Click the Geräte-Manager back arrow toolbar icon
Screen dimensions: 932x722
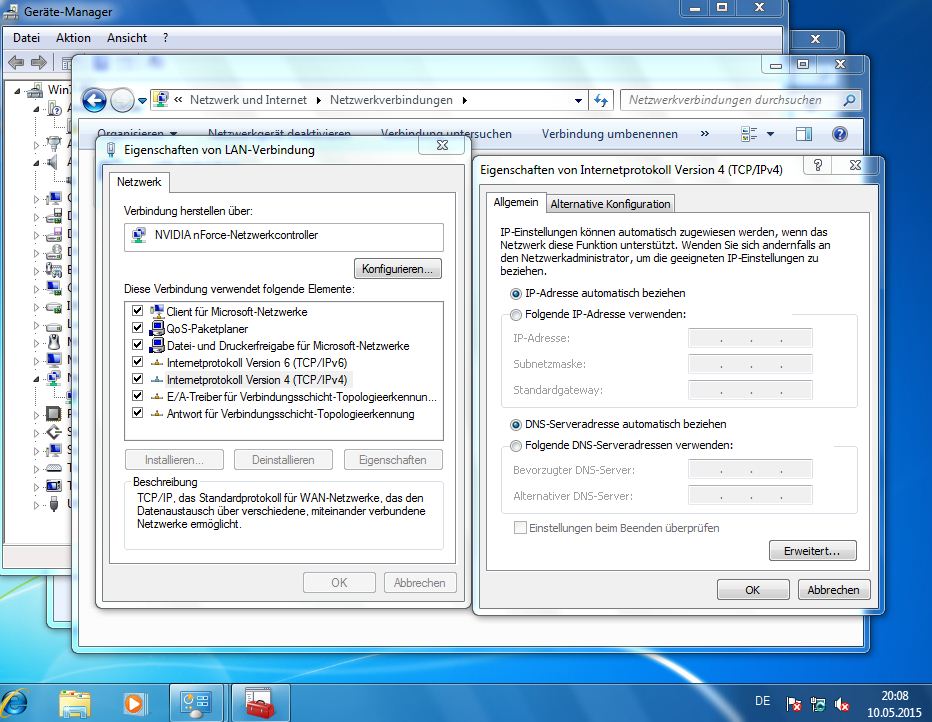pyautogui.click(x=16, y=62)
